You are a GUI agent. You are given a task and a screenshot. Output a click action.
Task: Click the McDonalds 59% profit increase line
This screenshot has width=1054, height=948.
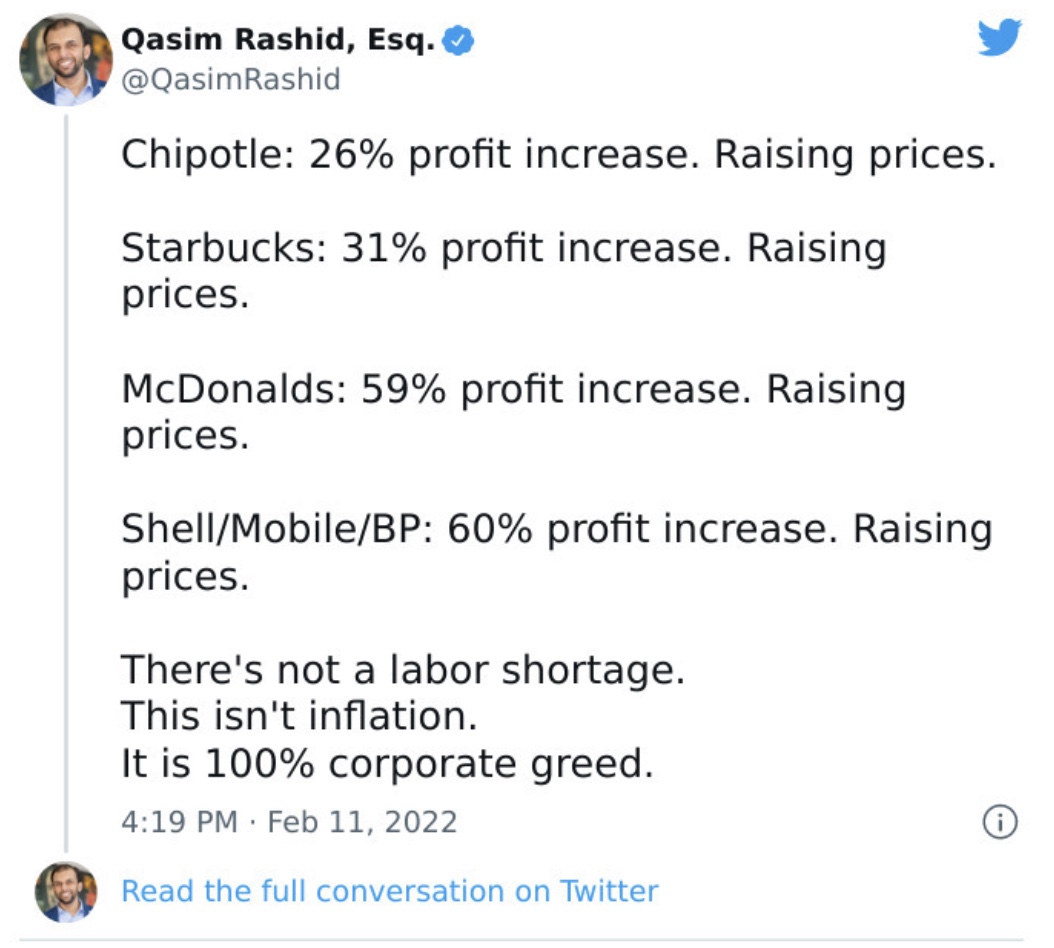tap(514, 412)
